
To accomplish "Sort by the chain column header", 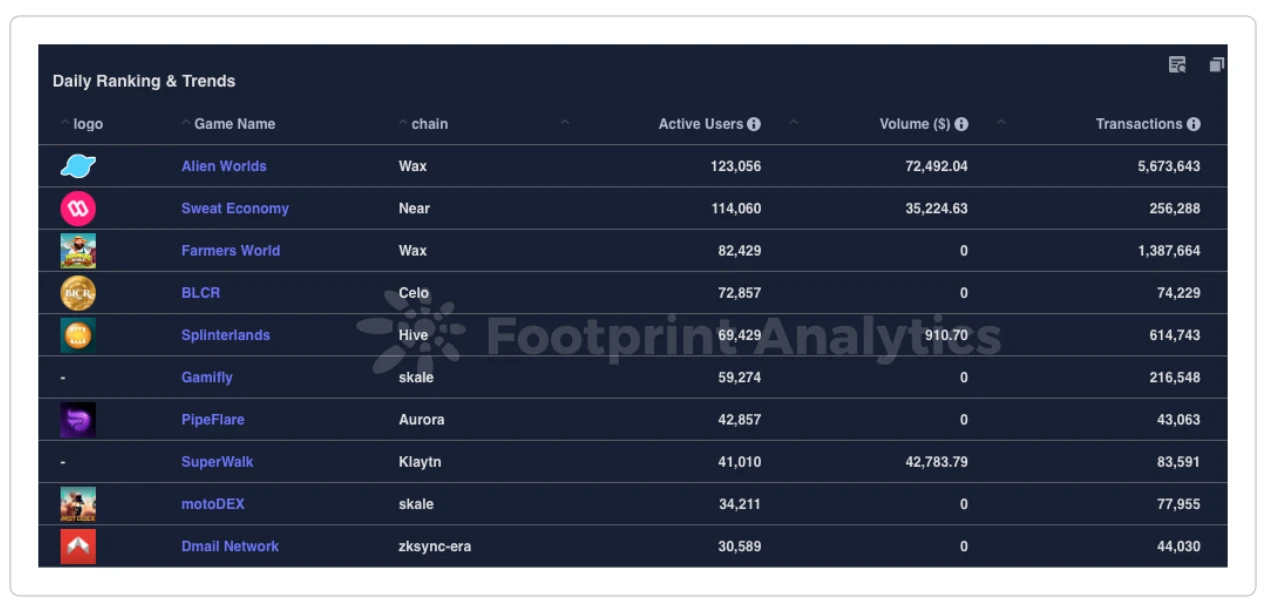I will 429,124.
